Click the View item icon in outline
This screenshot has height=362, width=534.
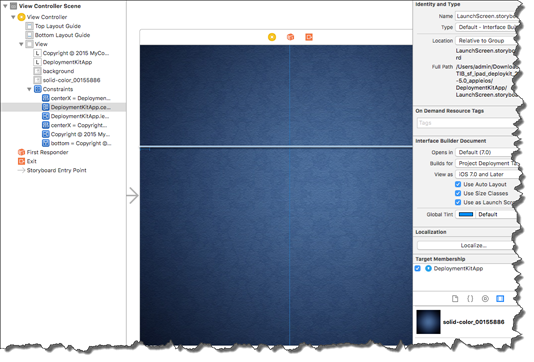30,44
